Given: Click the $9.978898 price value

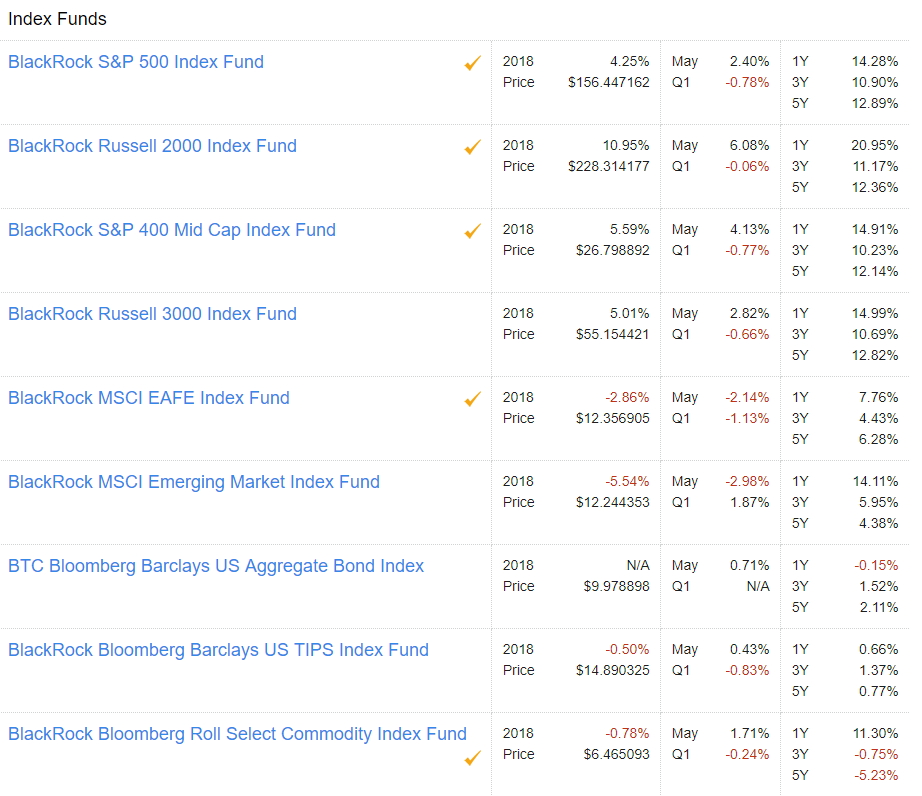Looking at the screenshot, I should pos(616,587).
